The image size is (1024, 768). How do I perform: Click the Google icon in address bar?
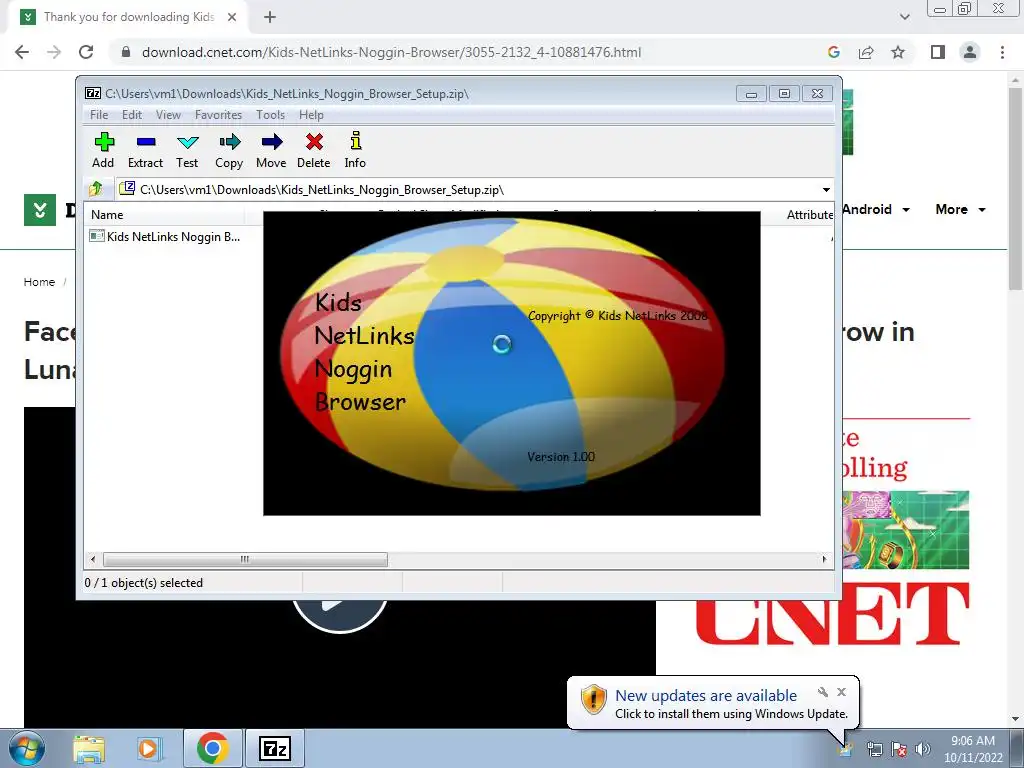point(833,52)
